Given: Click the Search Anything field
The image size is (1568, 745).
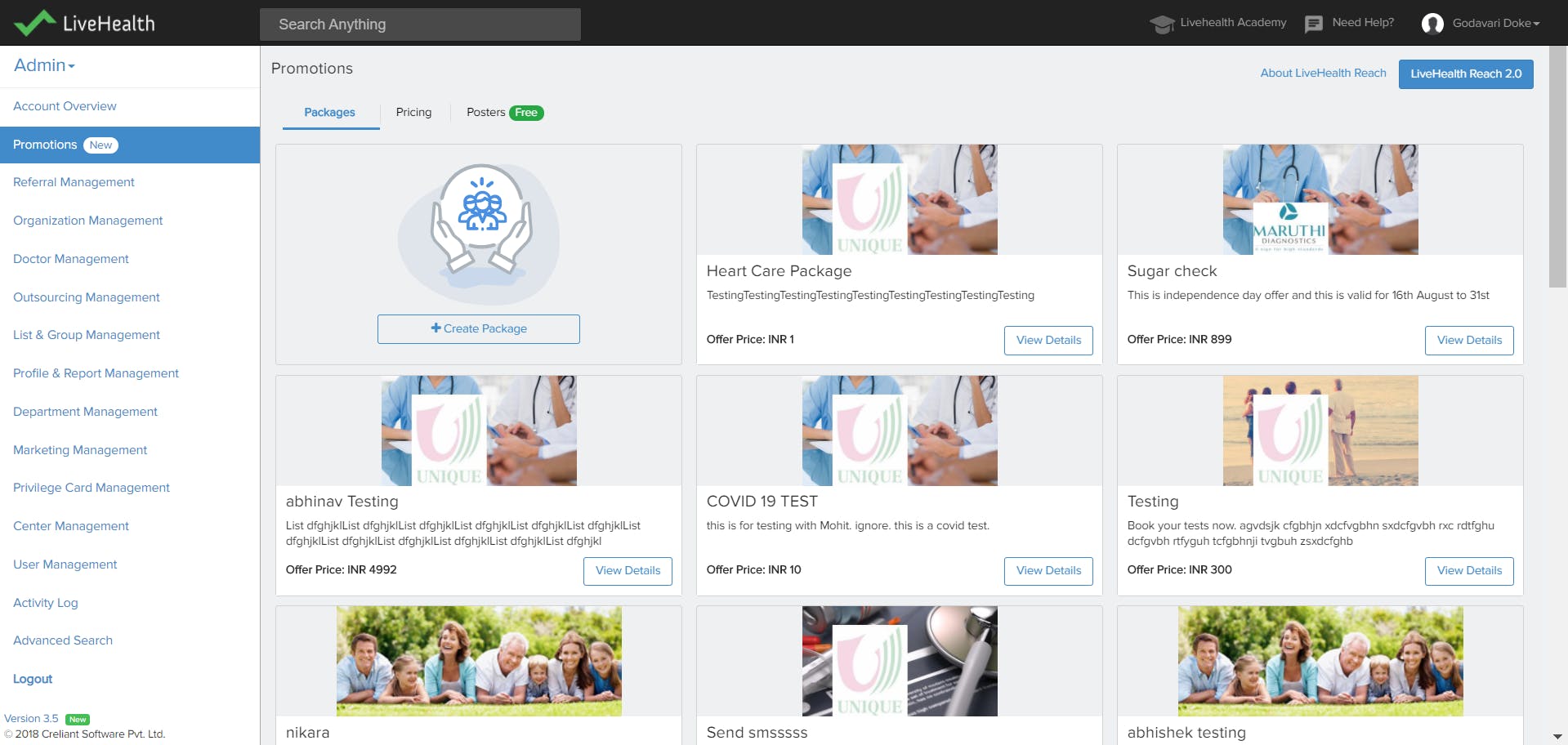Looking at the screenshot, I should click(420, 25).
